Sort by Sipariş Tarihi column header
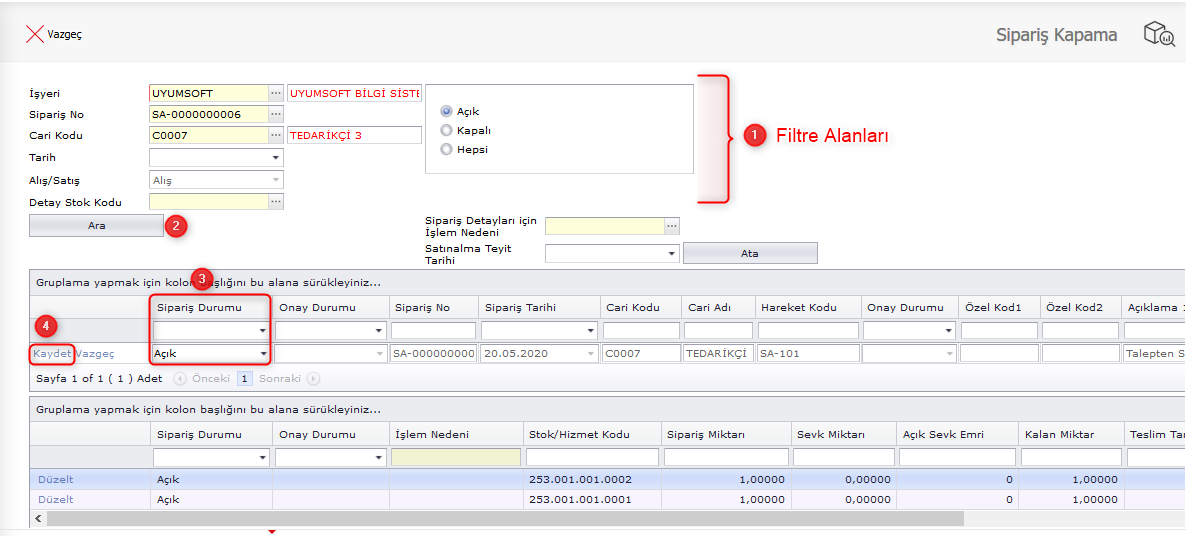1186x536 pixels. pyautogui.click(x=520, y=307)
